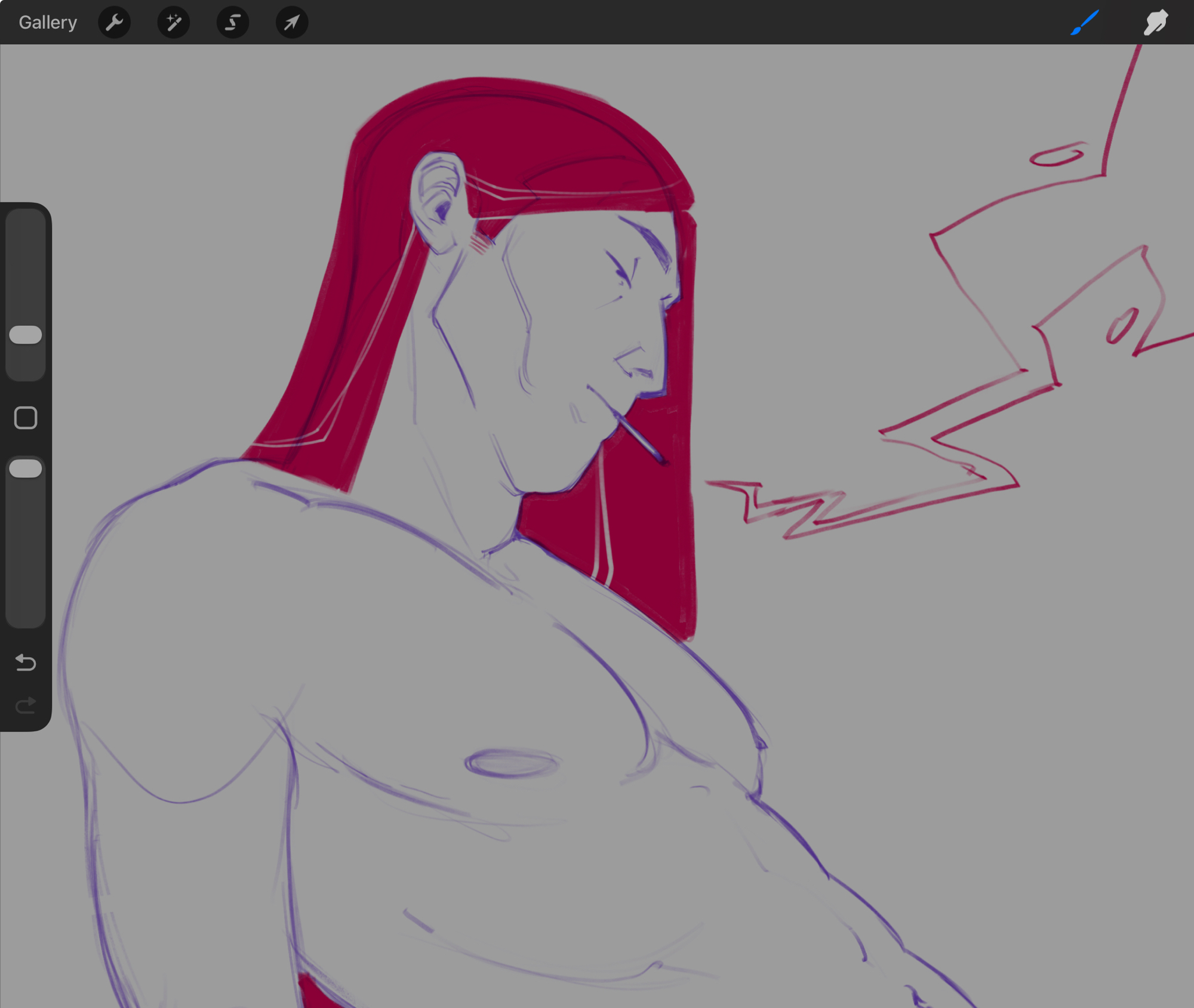This screenshot has height=1008, width=1194.
Task: Tap the square Modify button in sidebar
Action: tap(26, 418)
